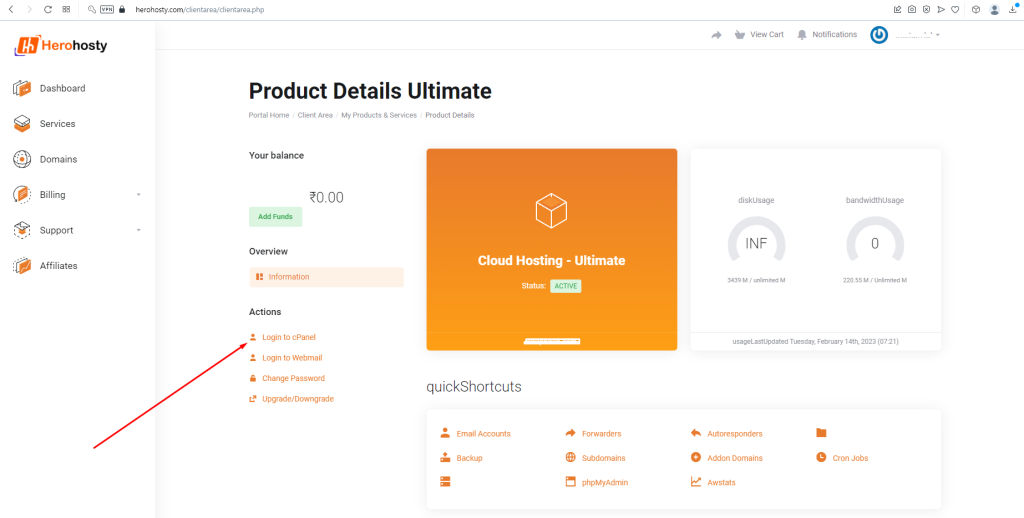Viewport: 1024px width, 518px height.
Task: Open the View Cart link
Action: click(x=766, y=35)
